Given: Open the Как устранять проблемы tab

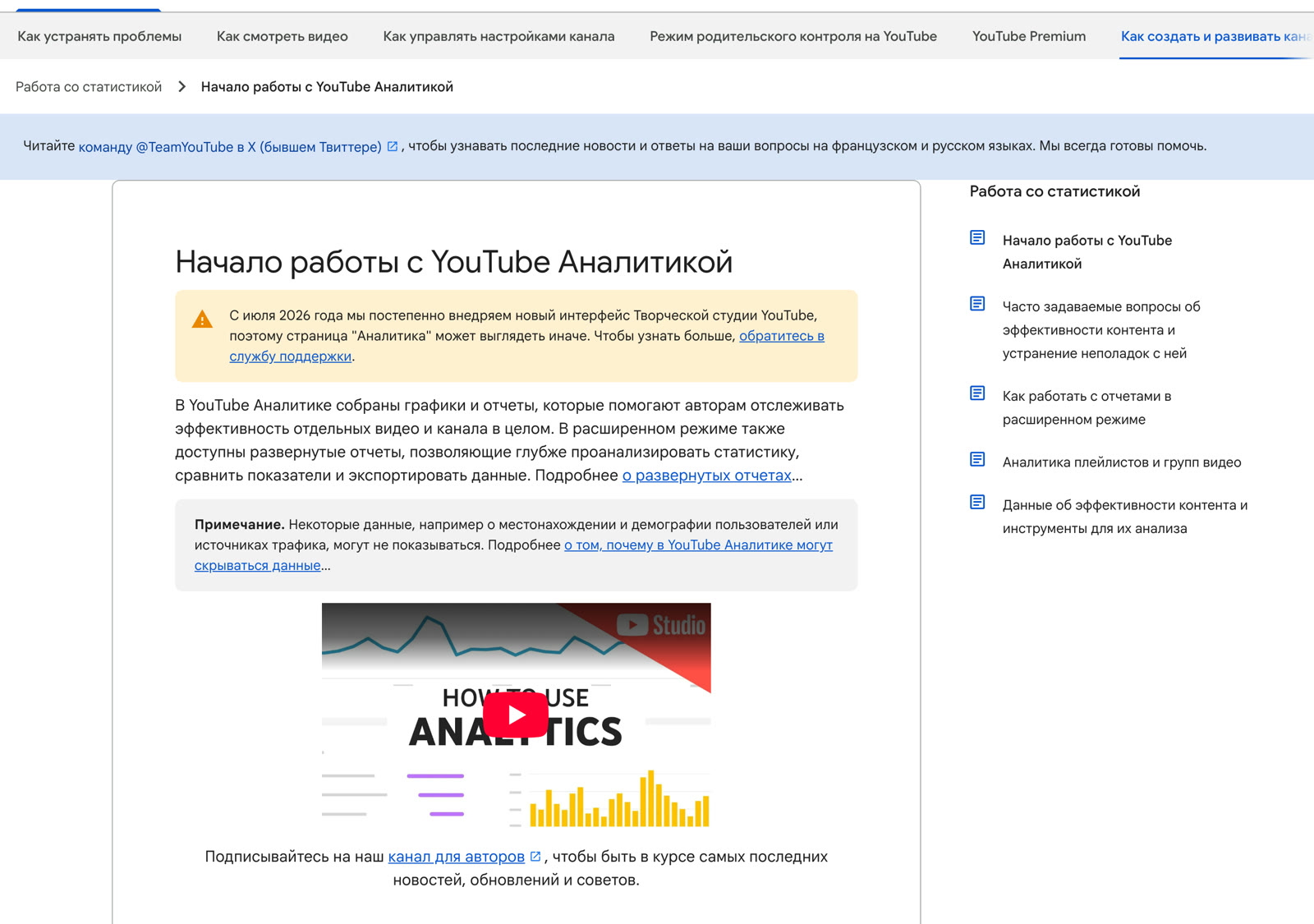Looking at the screenshot, I should 99,36.
